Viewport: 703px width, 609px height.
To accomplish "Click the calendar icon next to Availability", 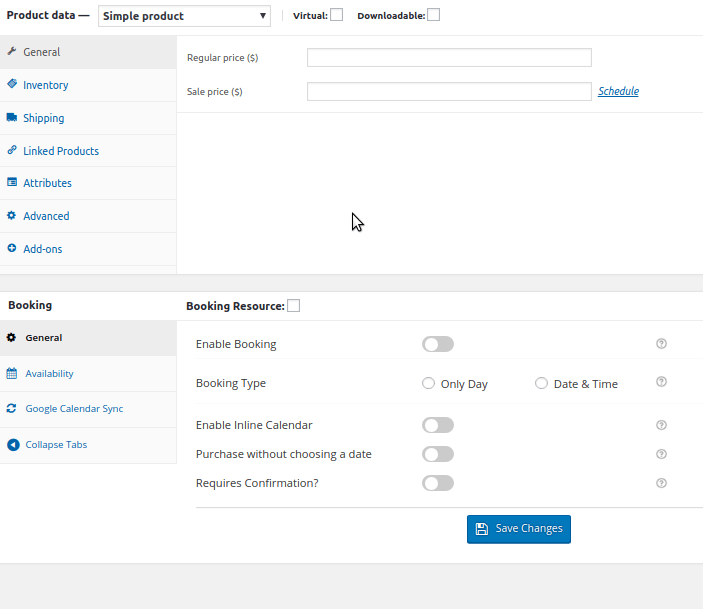I will [x=12, y=374].
